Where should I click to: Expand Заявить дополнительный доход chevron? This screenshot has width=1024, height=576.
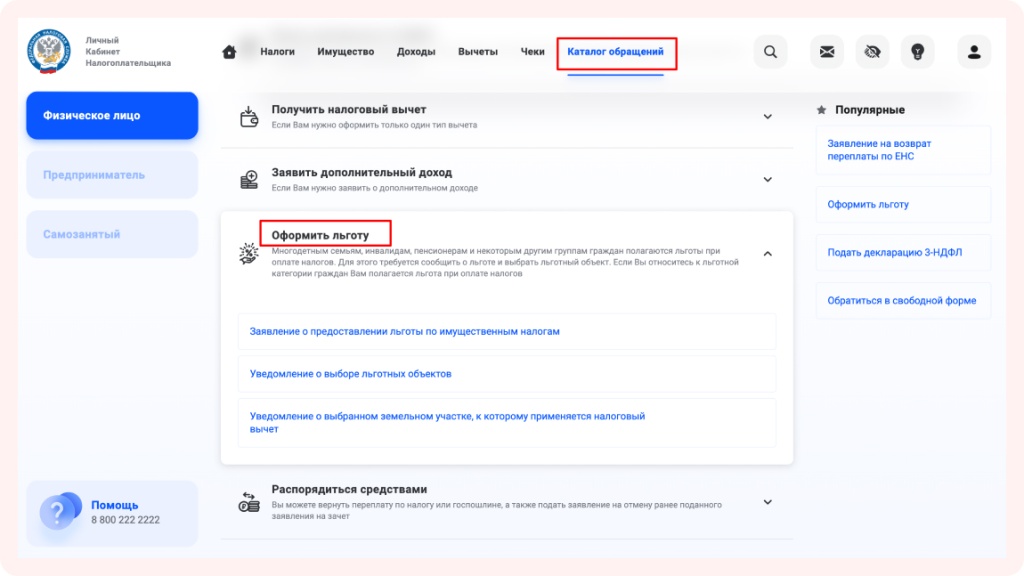point(767,180)
